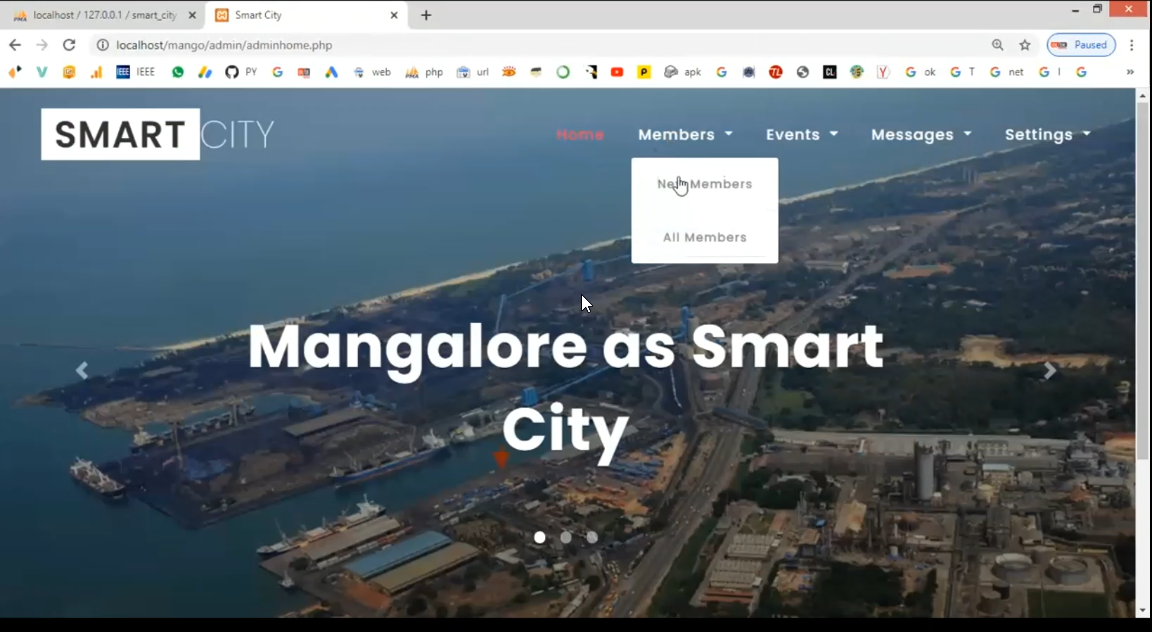Click the SMART CITY logo
This screenshot has height=632, width=1152.
157,134
